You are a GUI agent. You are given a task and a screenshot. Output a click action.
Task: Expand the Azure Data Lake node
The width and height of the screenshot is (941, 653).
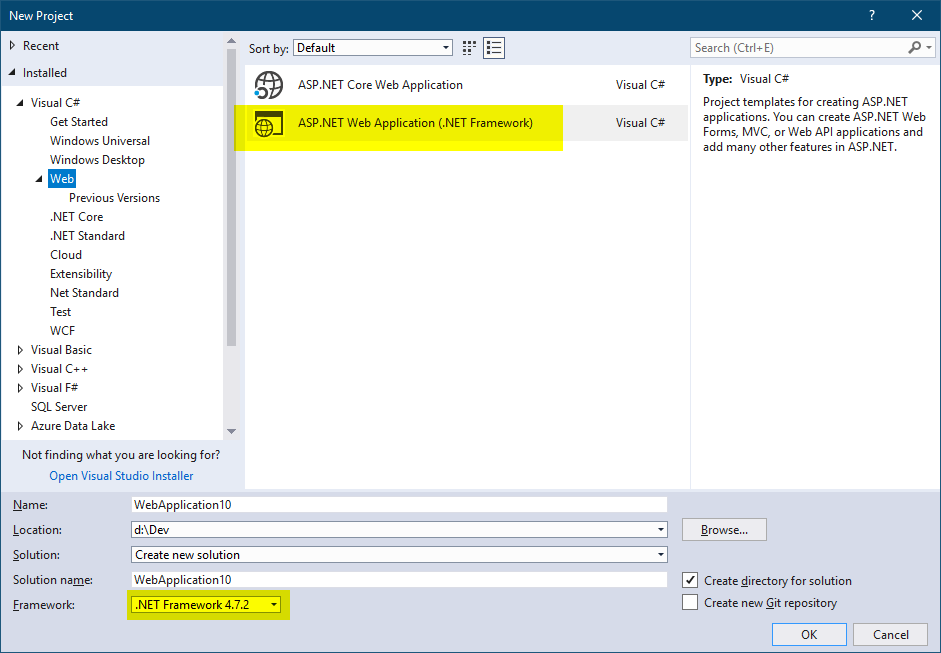pyautogui.click(x=20, y=426)
